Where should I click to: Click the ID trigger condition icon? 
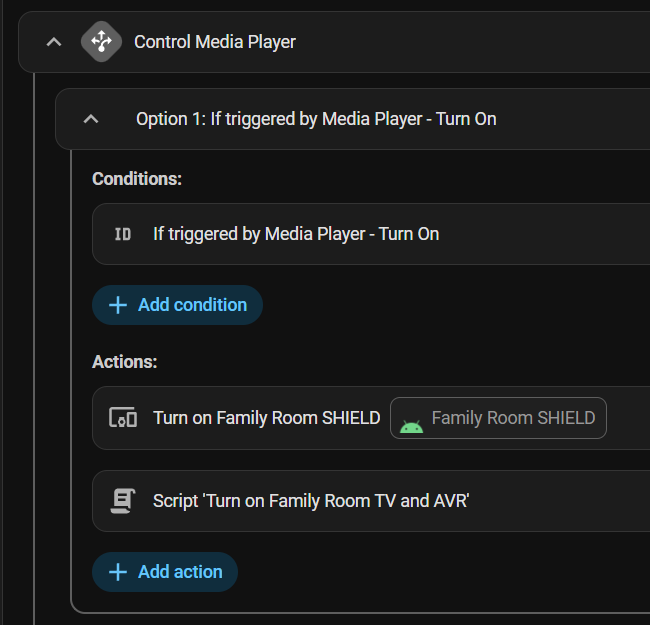point(123,234)
